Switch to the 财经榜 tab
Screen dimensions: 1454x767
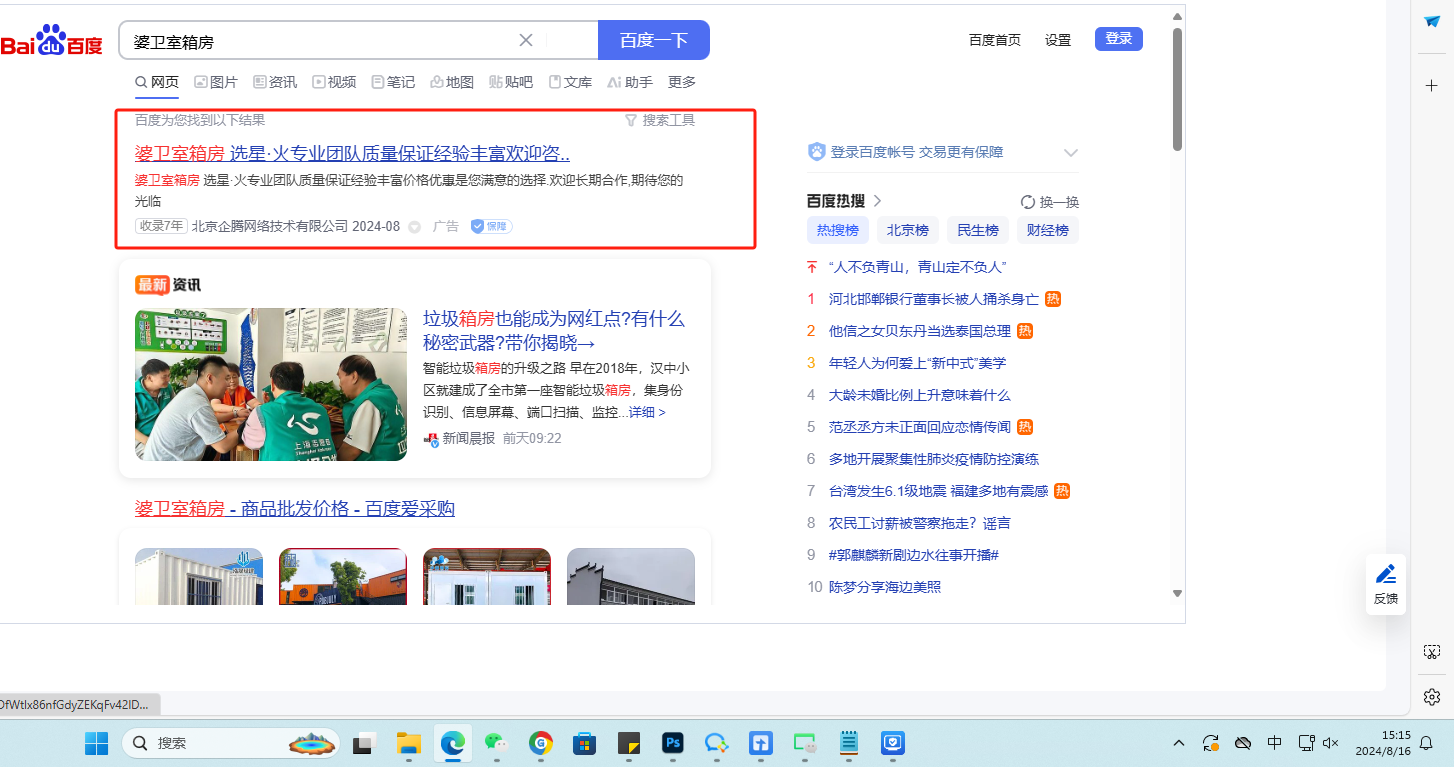[1048, 230]
